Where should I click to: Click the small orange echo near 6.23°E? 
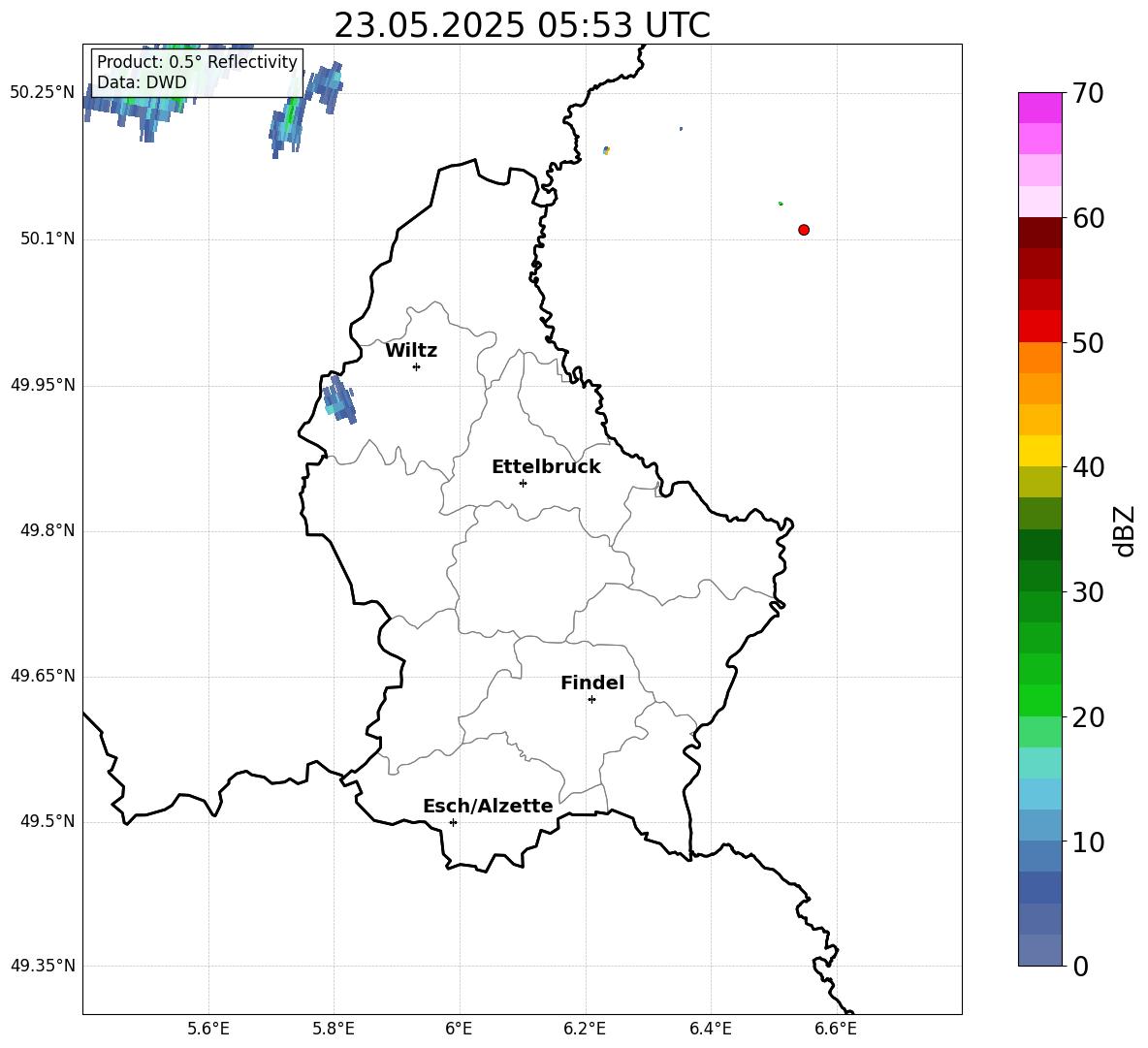pos(606,151)
